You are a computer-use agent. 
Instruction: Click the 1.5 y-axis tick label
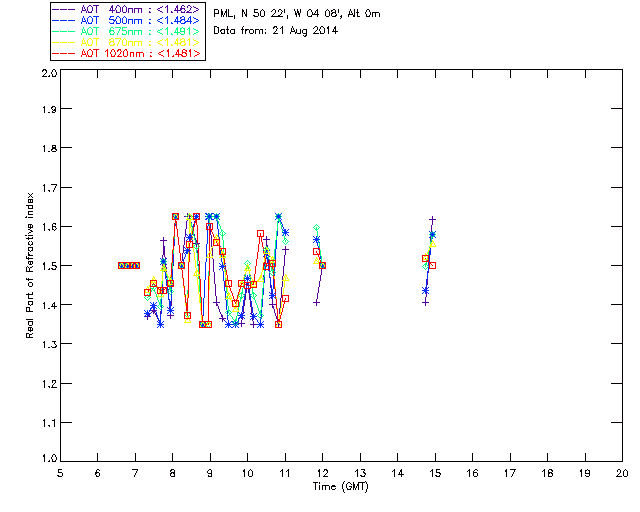click(x=49, y=265)
